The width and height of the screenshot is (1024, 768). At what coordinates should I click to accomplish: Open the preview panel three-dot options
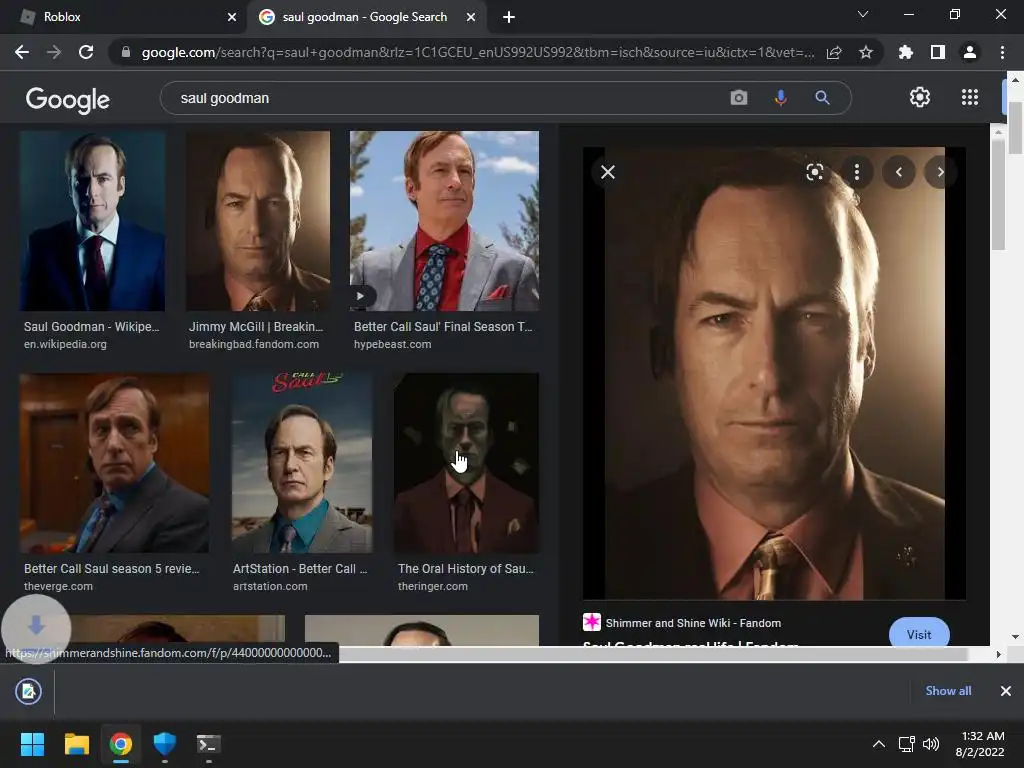(857, 172)
